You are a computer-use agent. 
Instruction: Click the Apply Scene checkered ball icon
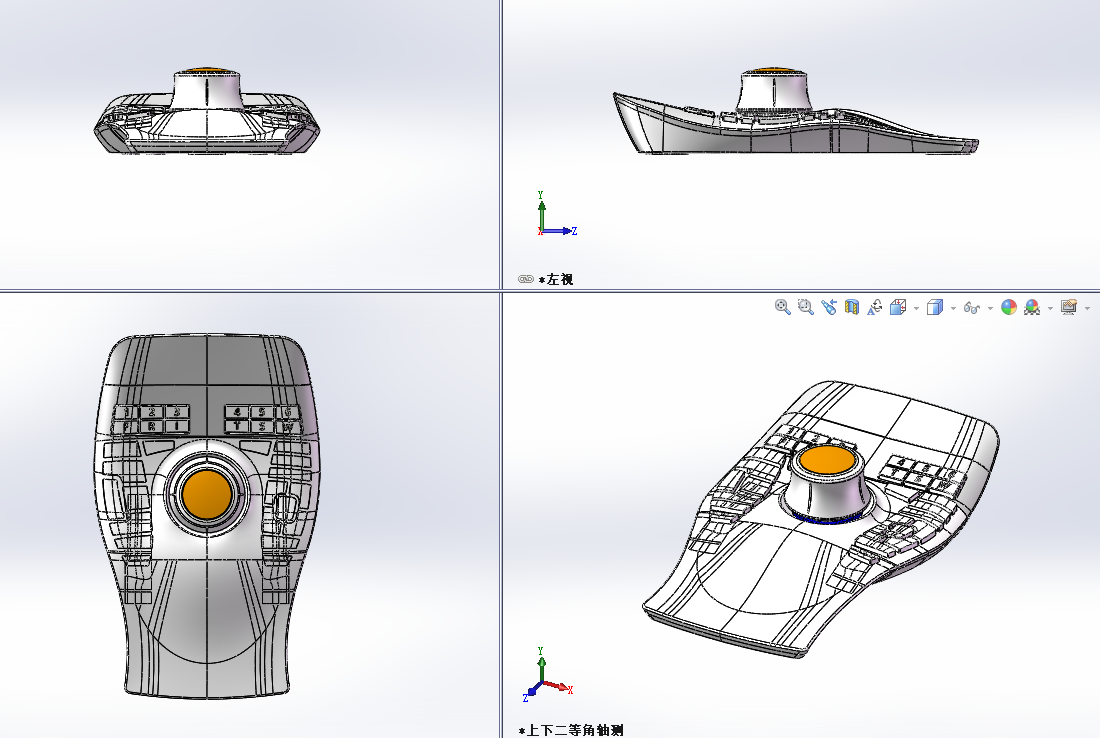coord(1030,307)
